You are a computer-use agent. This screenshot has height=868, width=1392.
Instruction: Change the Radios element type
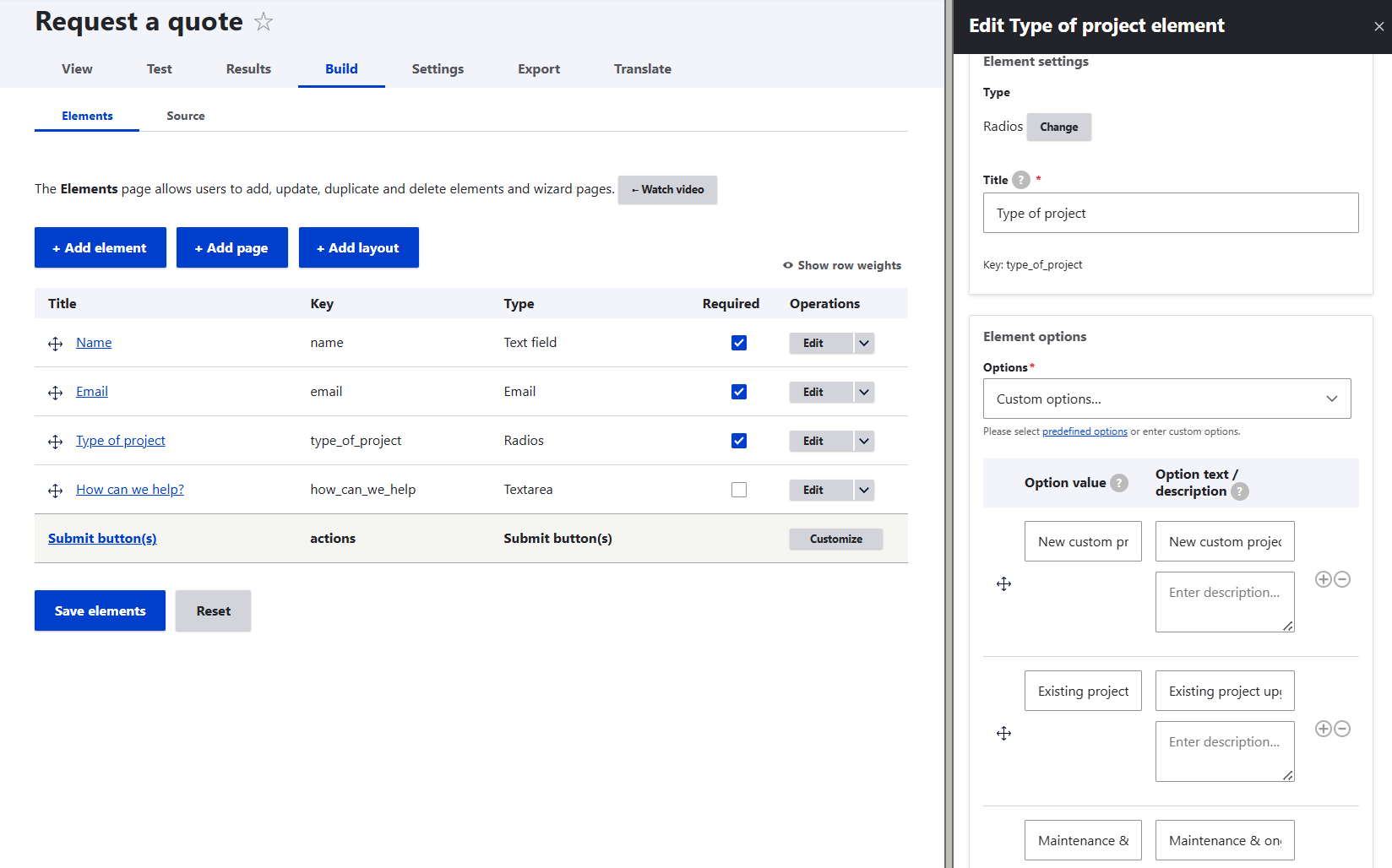(1058, 127)
